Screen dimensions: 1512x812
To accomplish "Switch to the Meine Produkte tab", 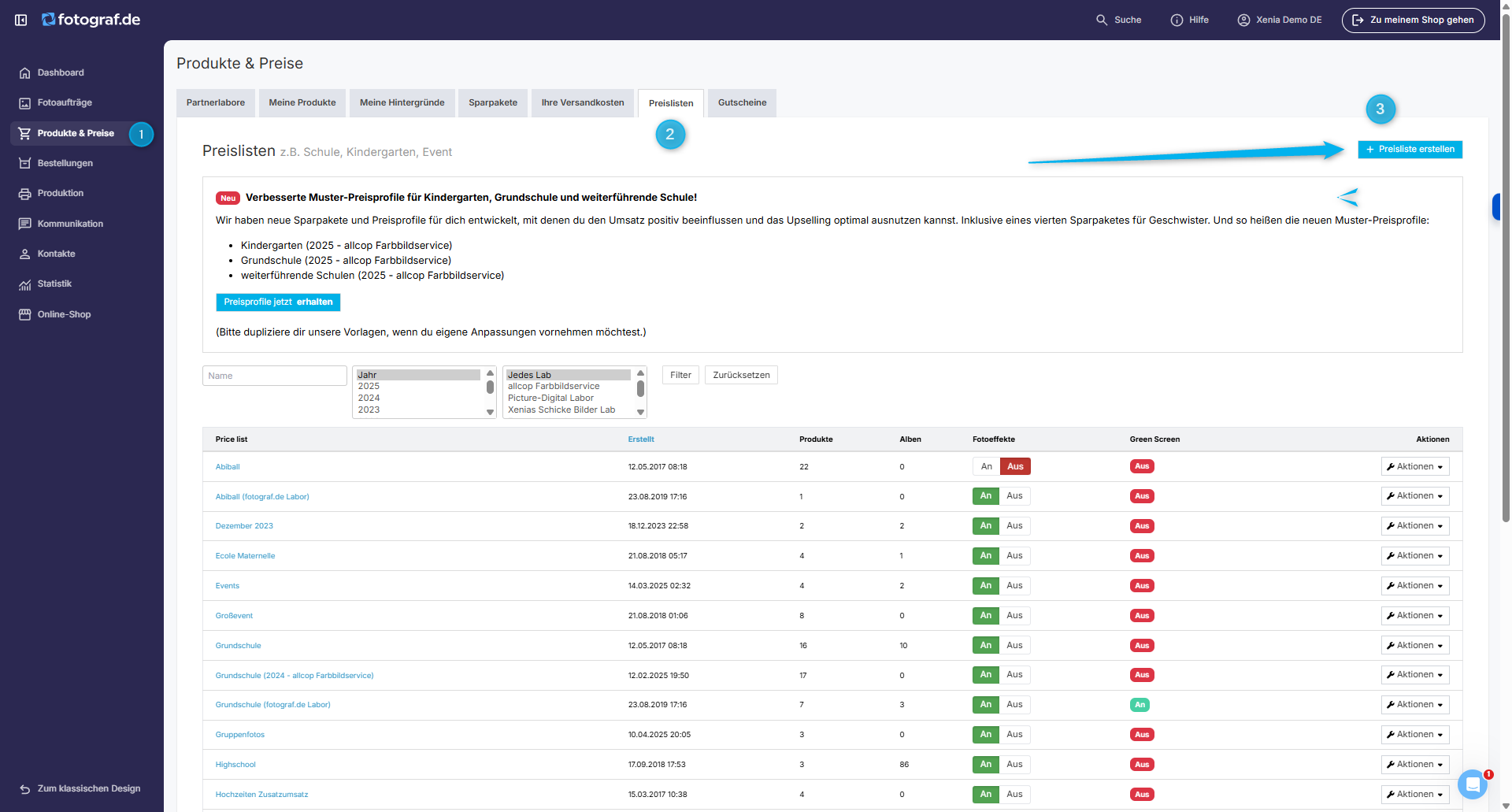I will (302, 103).
